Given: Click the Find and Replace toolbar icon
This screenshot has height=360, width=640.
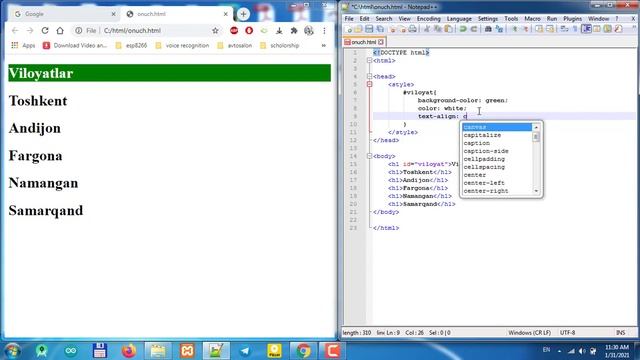Looking at the screenshot, I should click(x=499, y=29).
